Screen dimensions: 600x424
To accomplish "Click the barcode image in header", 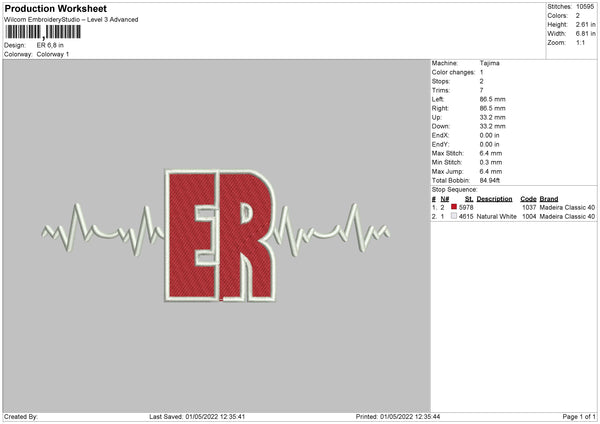I will 43,32.
